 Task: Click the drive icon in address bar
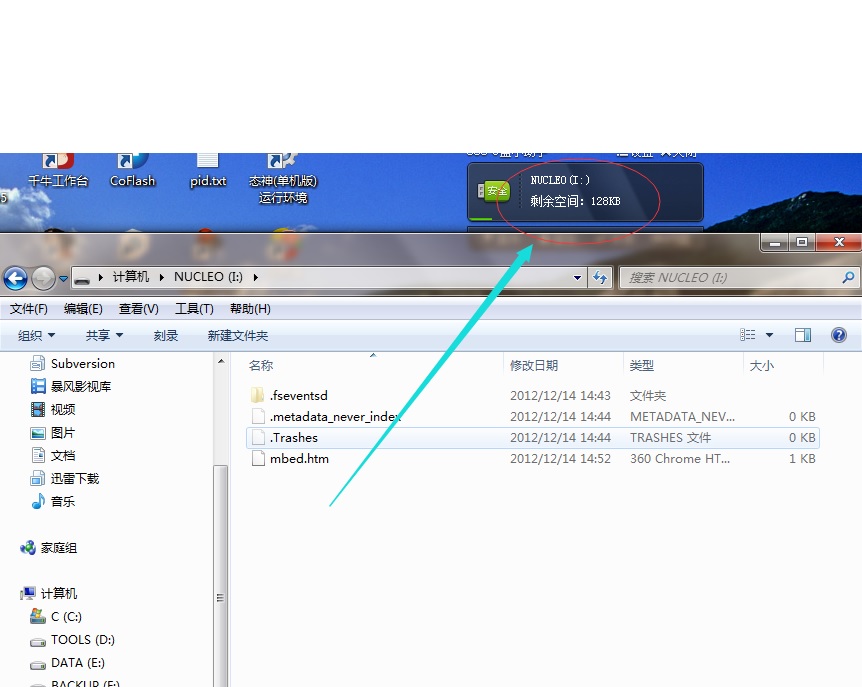tap(82, 279)
